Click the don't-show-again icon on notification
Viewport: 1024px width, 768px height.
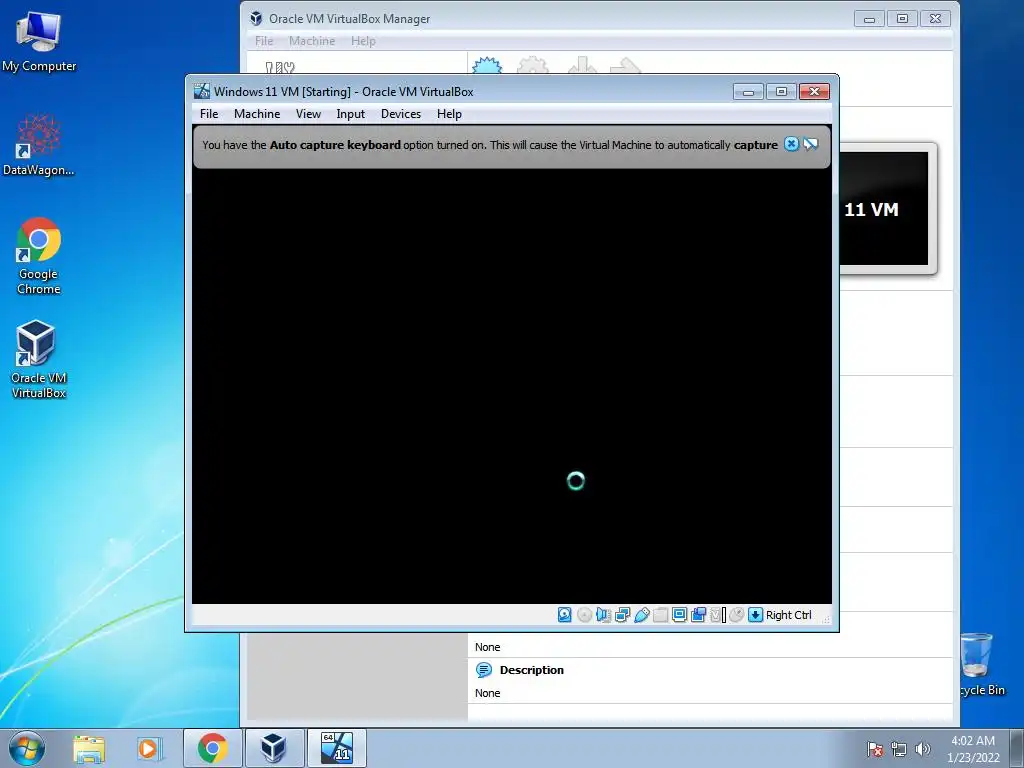point(810,144)
